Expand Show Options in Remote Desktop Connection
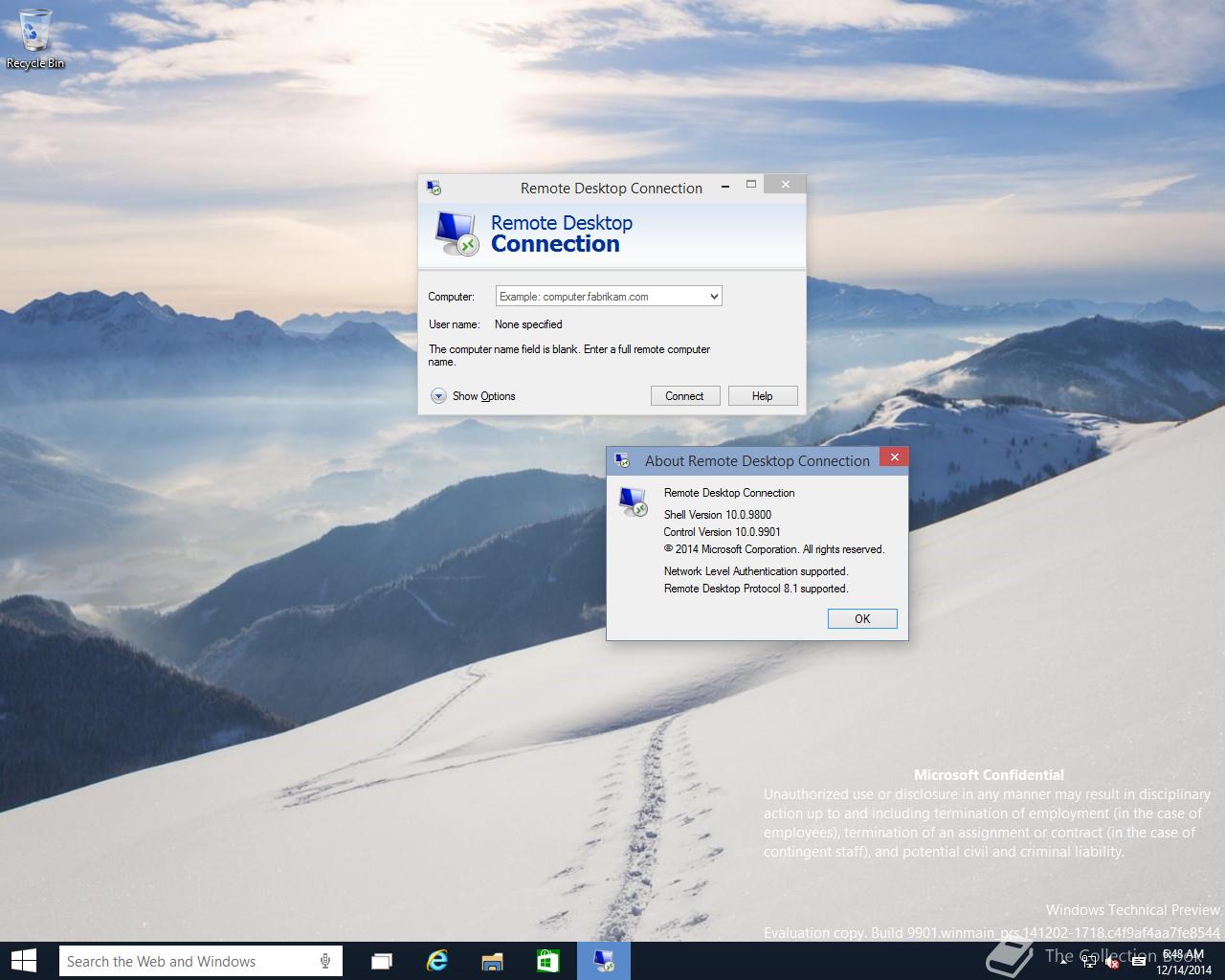The height and width of the screenshot is (980, 1225). 473,395
